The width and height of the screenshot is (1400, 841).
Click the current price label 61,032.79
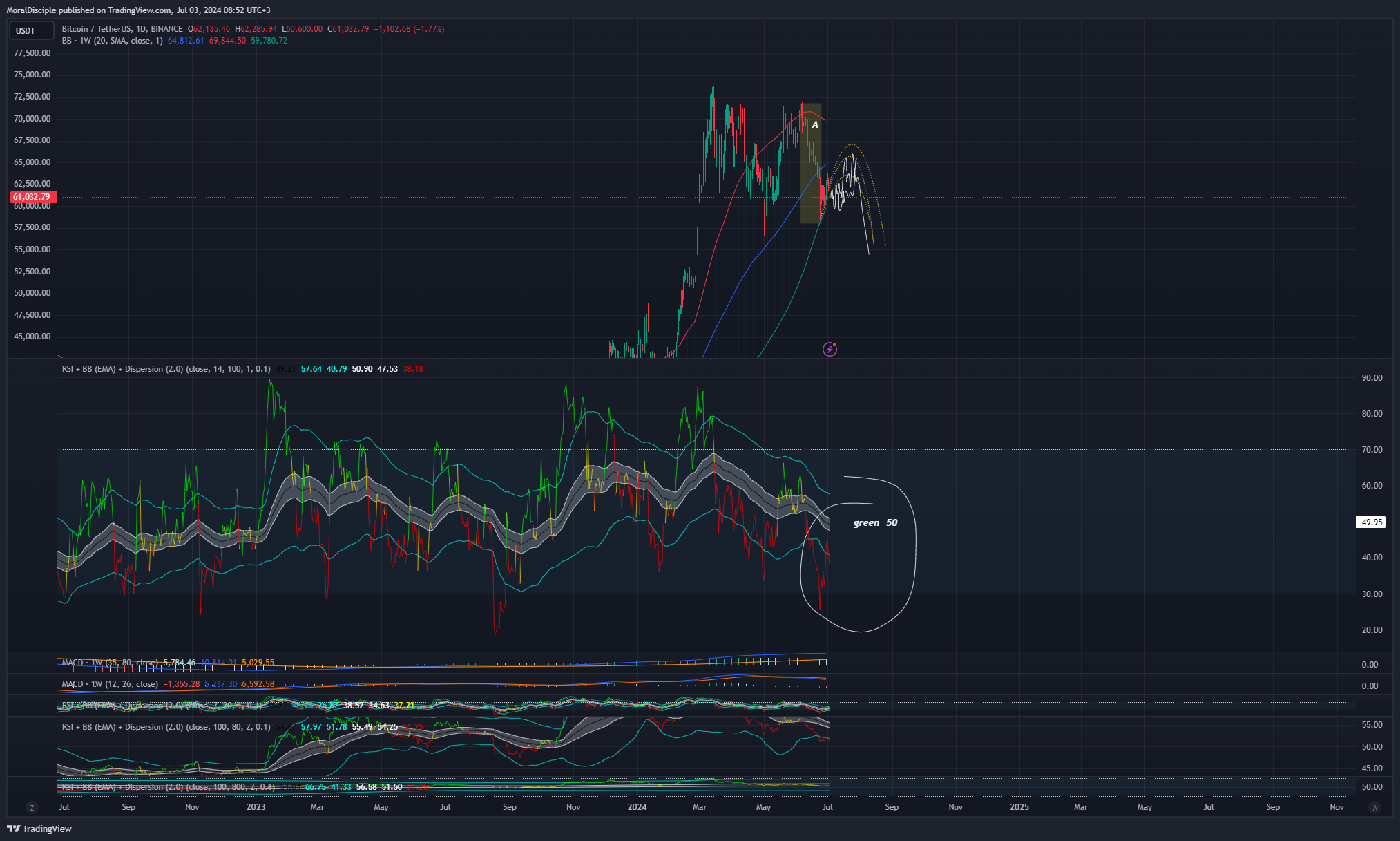point(32,197)
